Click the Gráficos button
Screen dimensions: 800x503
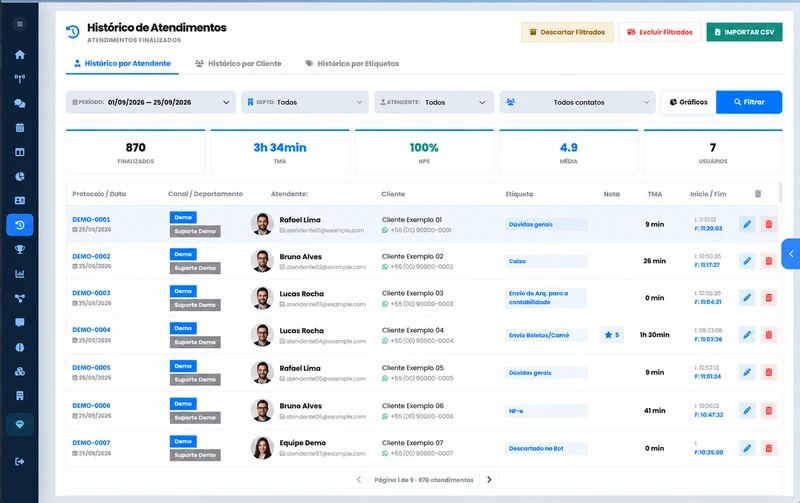pyautogui.click(x=688, y=102)
